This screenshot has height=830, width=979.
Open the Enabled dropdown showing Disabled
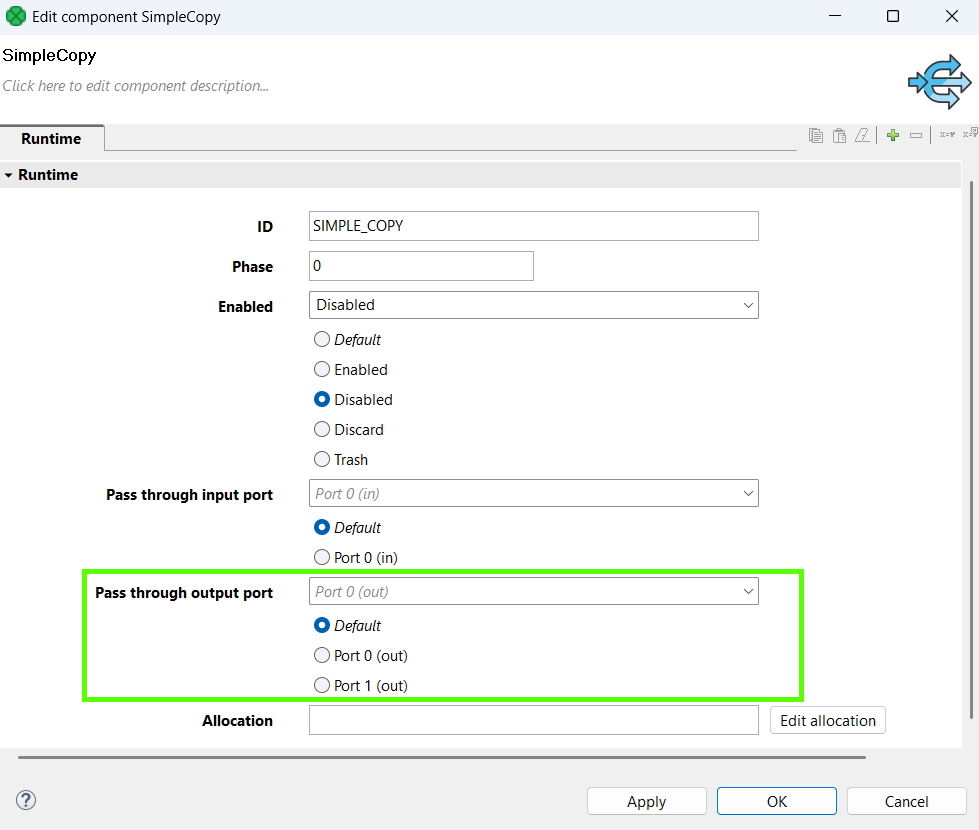[533, 305]
